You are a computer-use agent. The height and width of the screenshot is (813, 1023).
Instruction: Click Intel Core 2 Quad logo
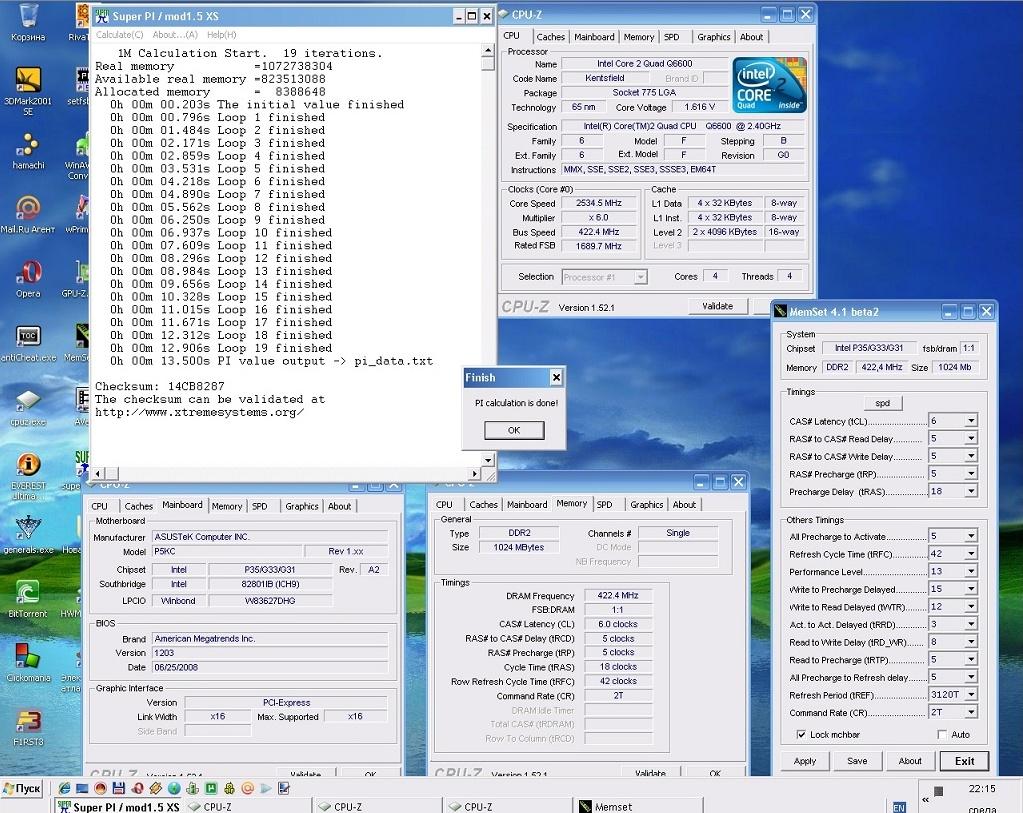pyautogui.click(x=769, y=85)
